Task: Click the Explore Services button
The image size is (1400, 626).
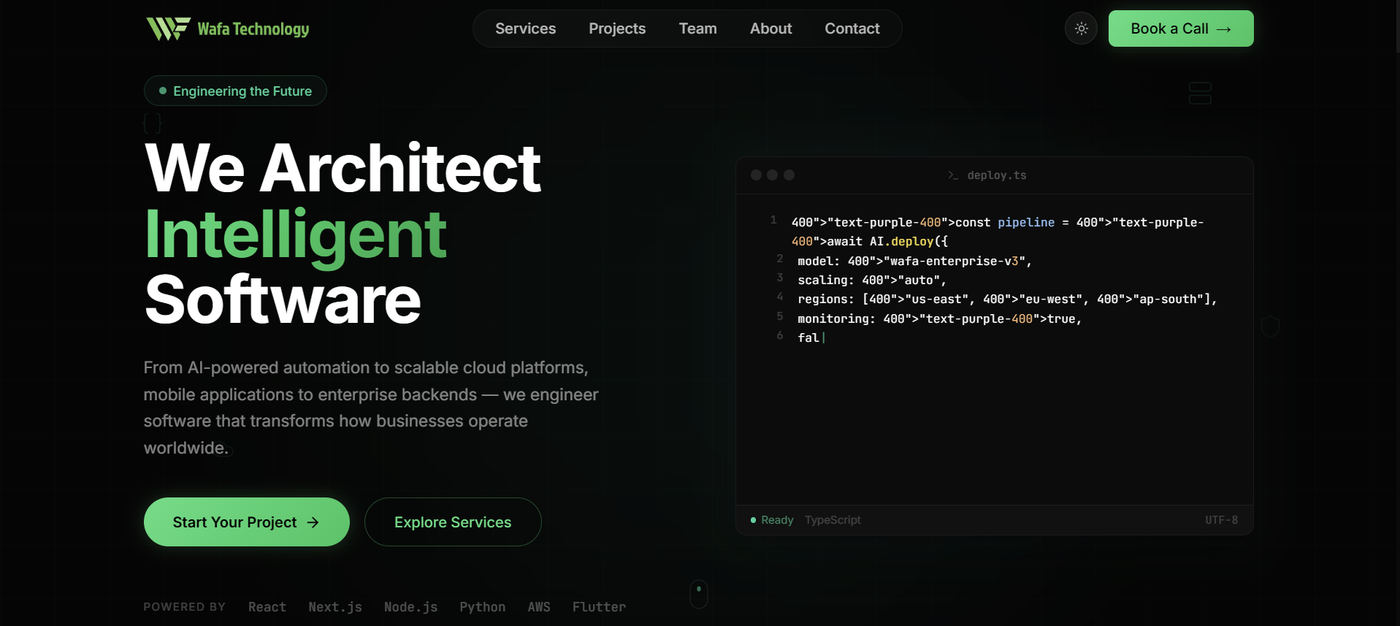Action: click(x=453, y=522)
